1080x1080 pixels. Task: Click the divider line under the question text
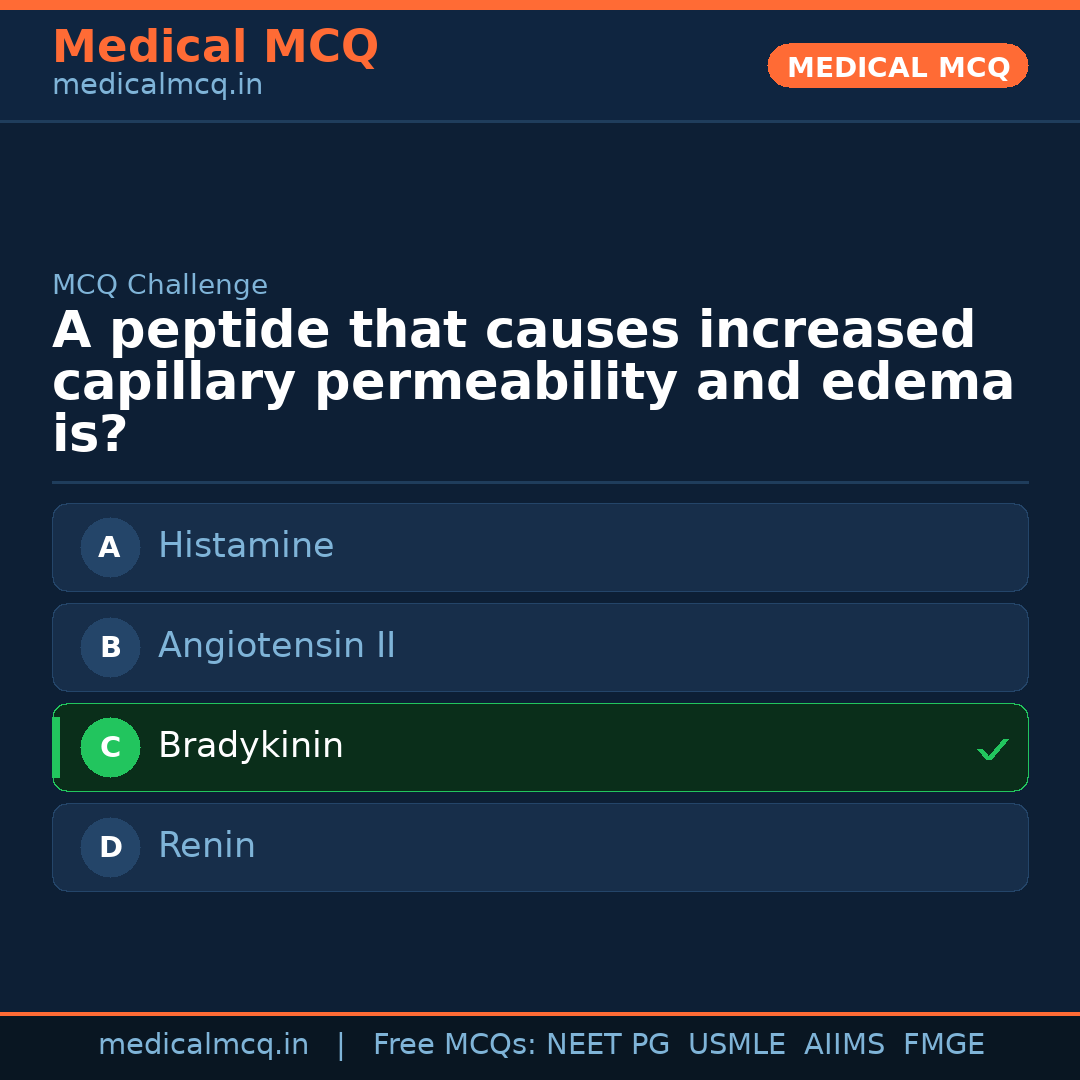(540, 483)
